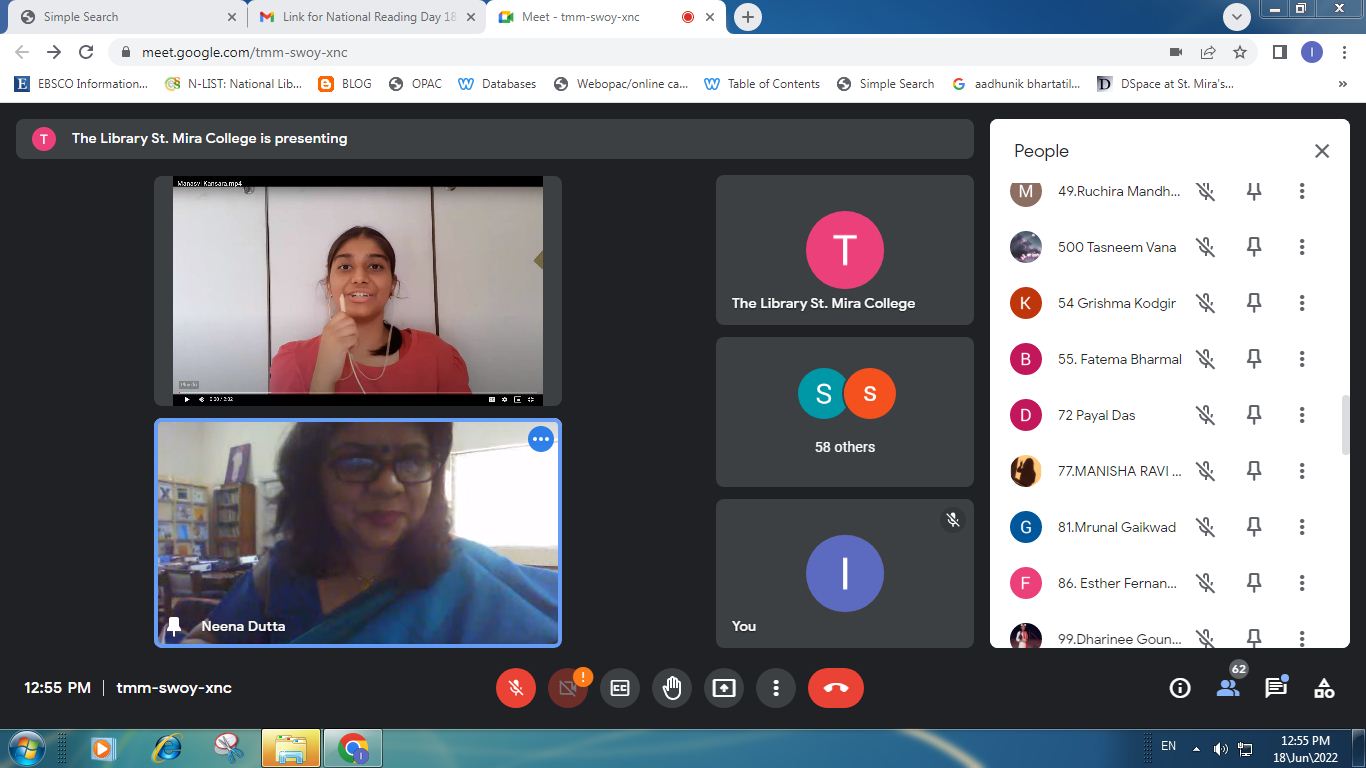Viewport: 1366px width, 768px height.
Task: Pin 54 Grishma Kodgir to screen
Action: pos(1254,303)
